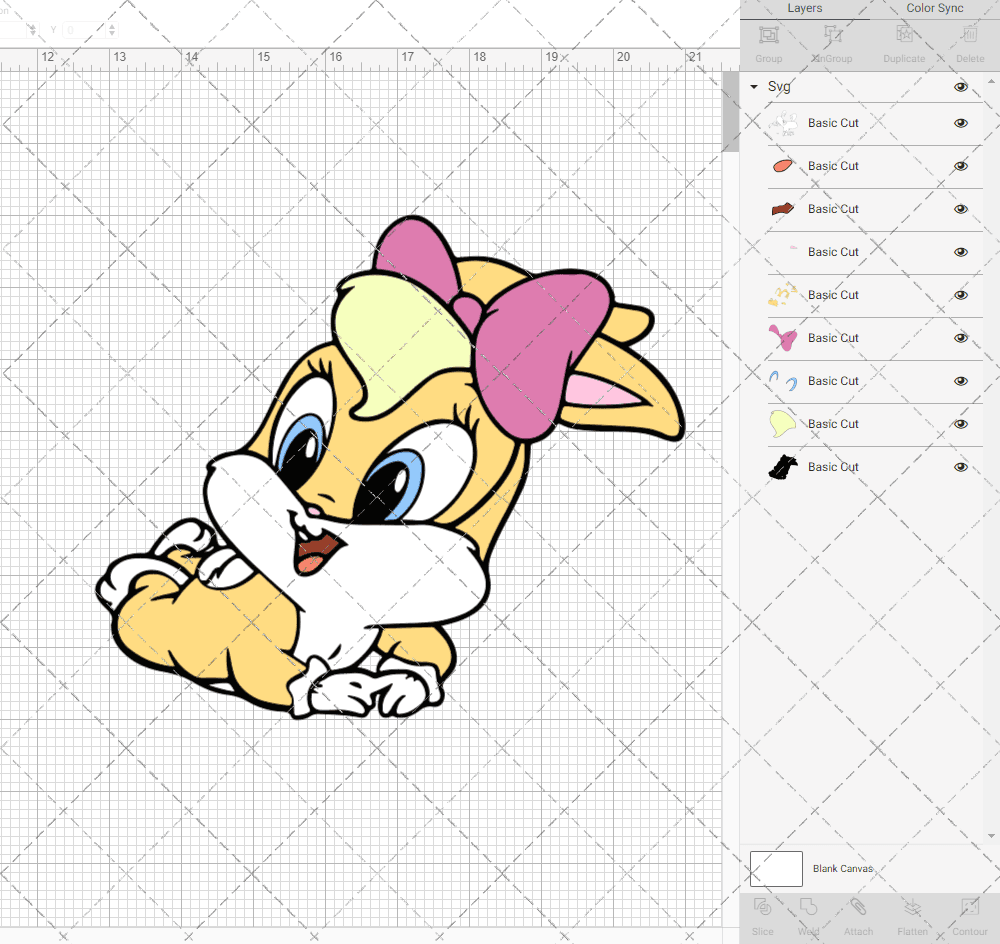Image resolution: width=1000 pixels, height=944 pixels.
Task: Select the Attach paperclip tool
Action: [858, 907]
